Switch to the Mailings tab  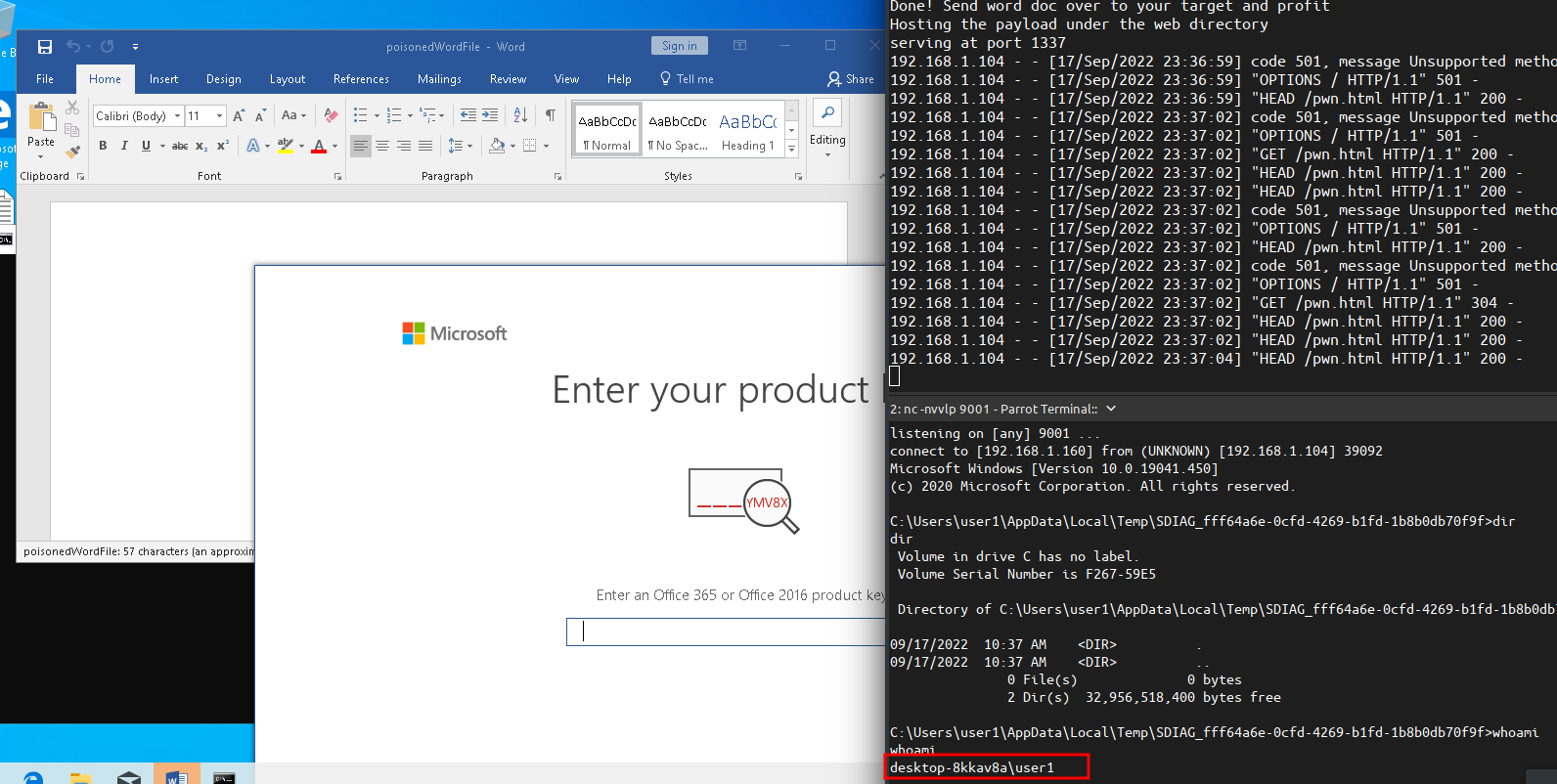pyautogui.click(x=439, y=79)
